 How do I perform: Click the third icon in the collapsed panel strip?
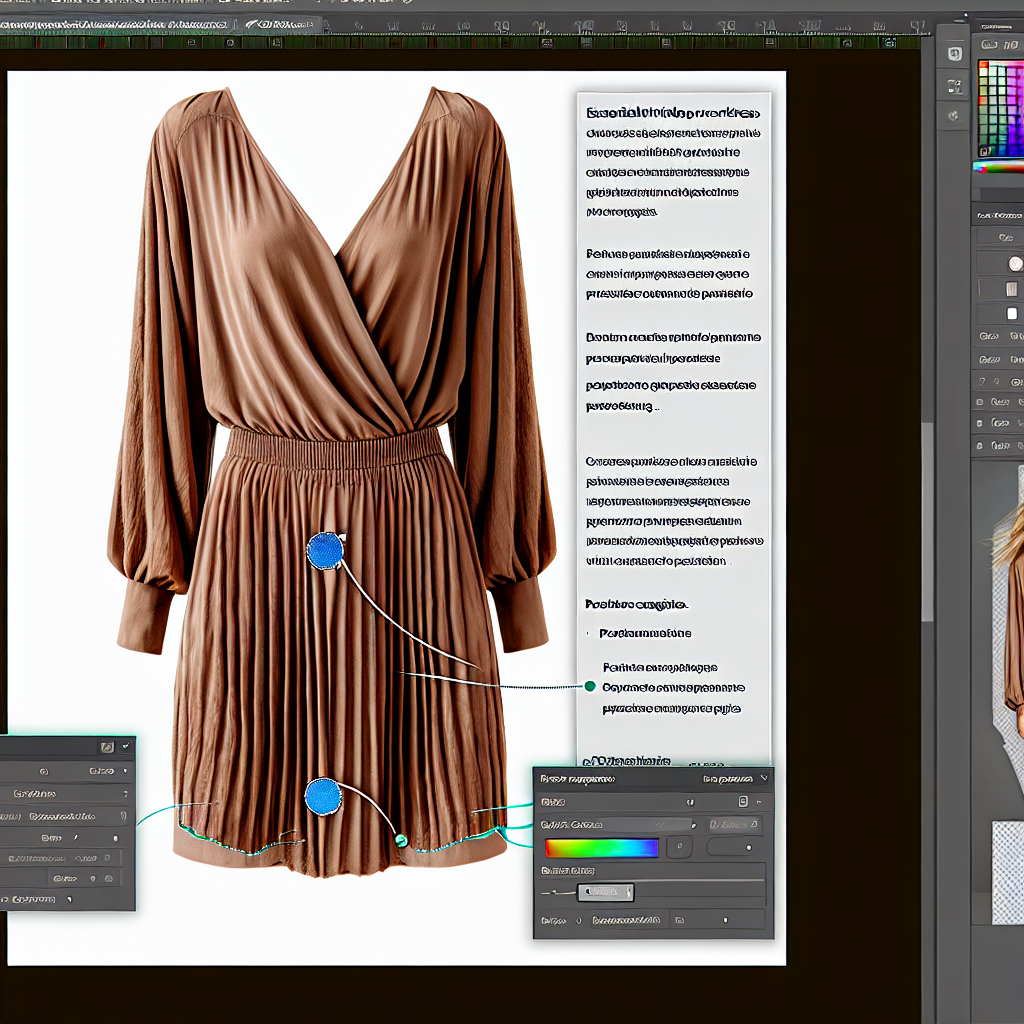click(954, 115)
